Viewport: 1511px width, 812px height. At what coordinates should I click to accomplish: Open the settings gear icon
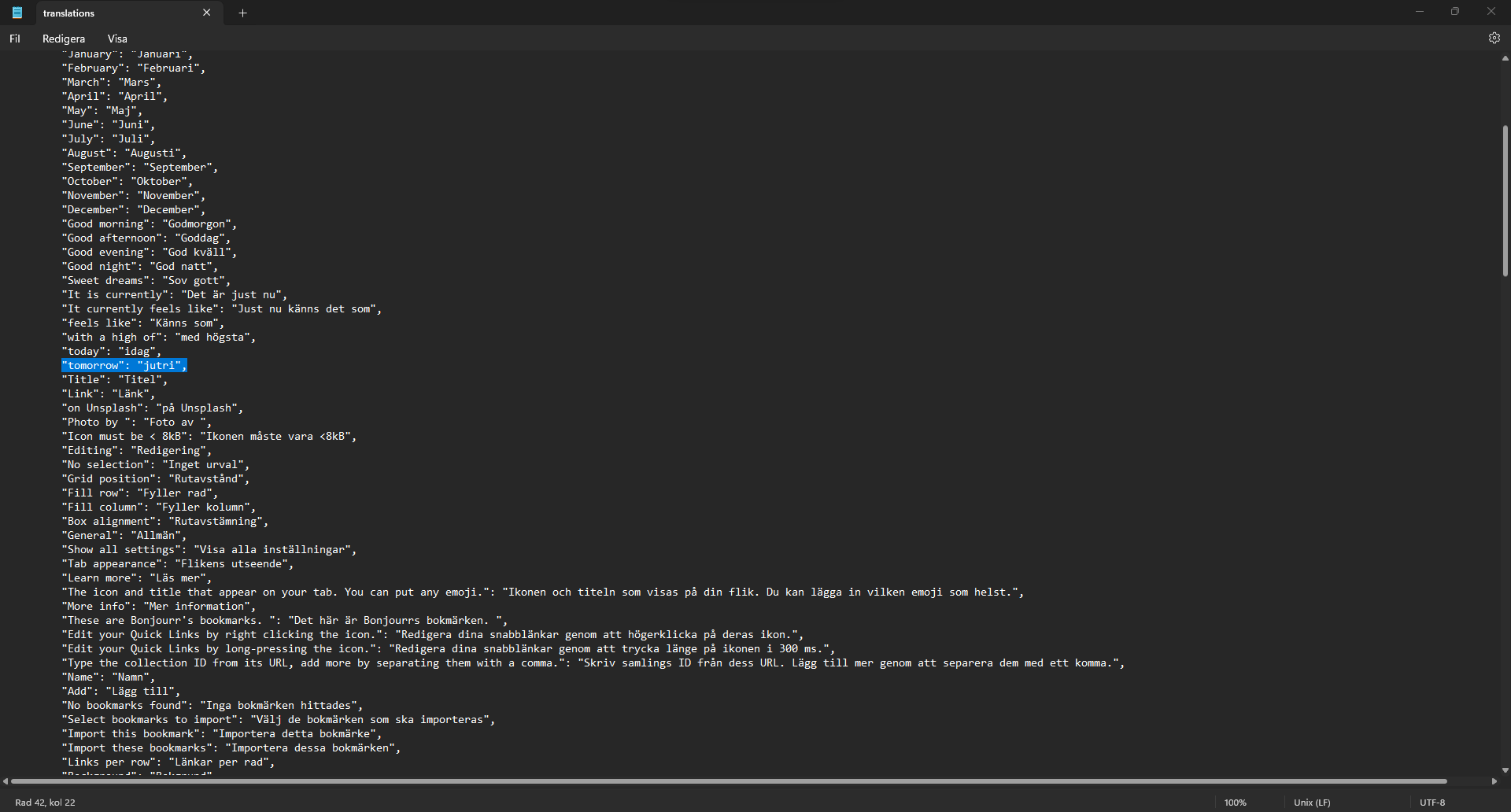[1494, 38]
